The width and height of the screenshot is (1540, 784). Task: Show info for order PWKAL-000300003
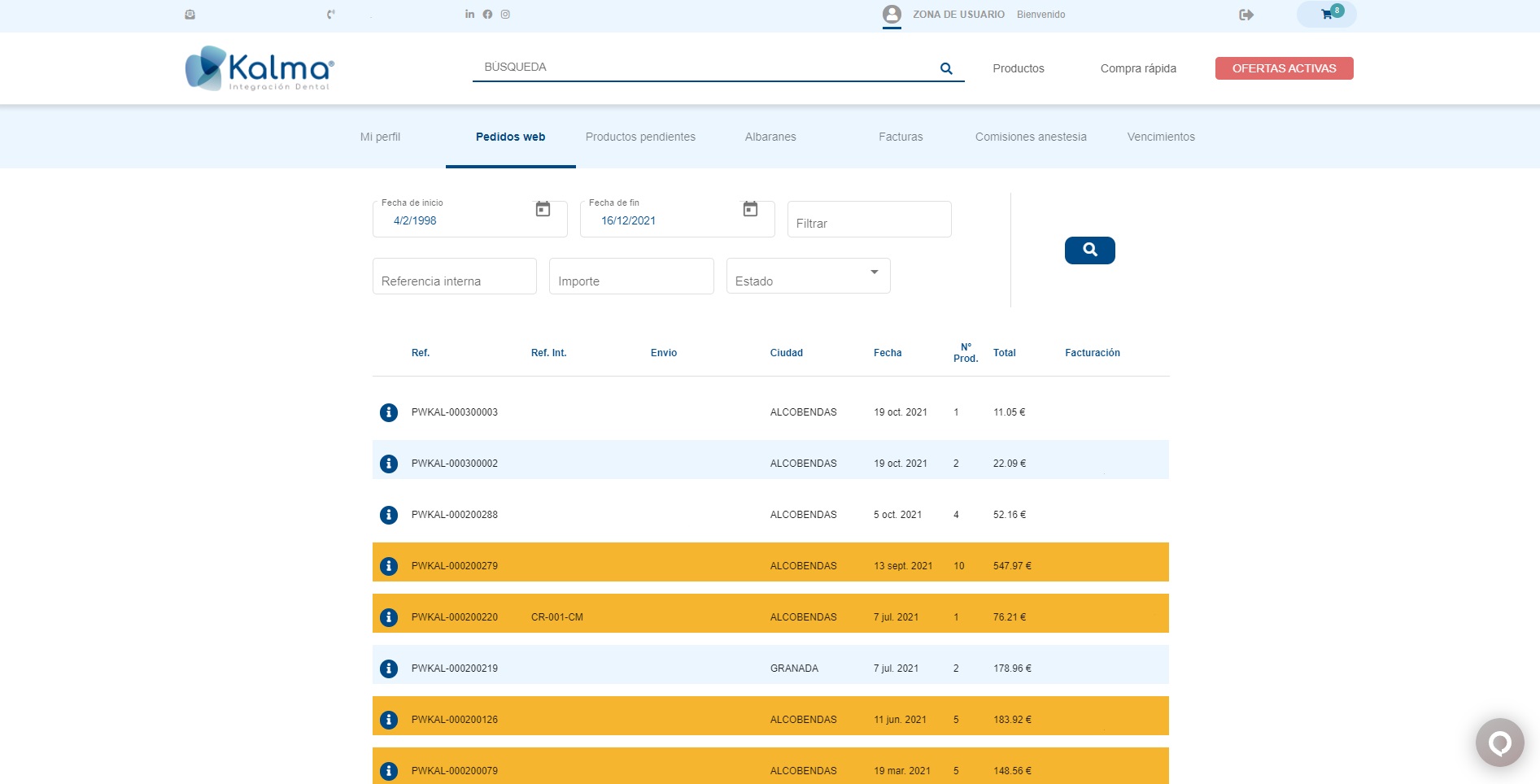click(x=389, y=412)
